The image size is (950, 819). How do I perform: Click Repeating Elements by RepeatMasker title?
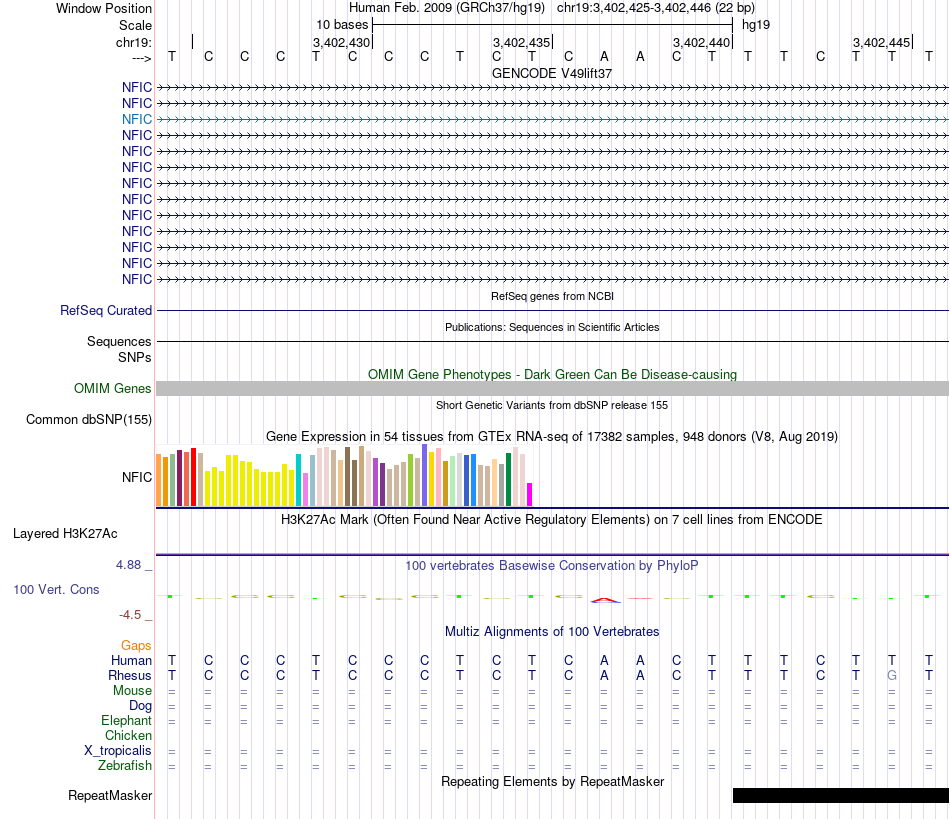(x=553, y=781)
